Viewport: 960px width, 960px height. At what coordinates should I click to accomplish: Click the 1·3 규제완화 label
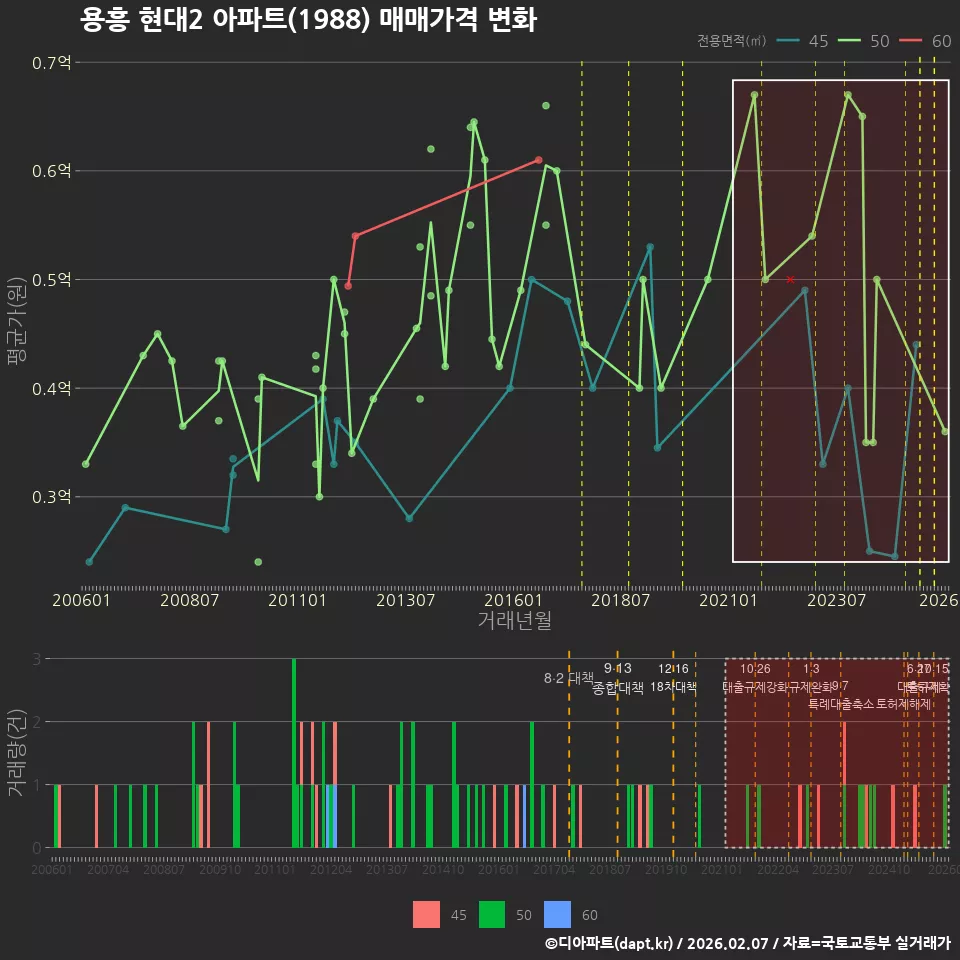click(811, 678)
